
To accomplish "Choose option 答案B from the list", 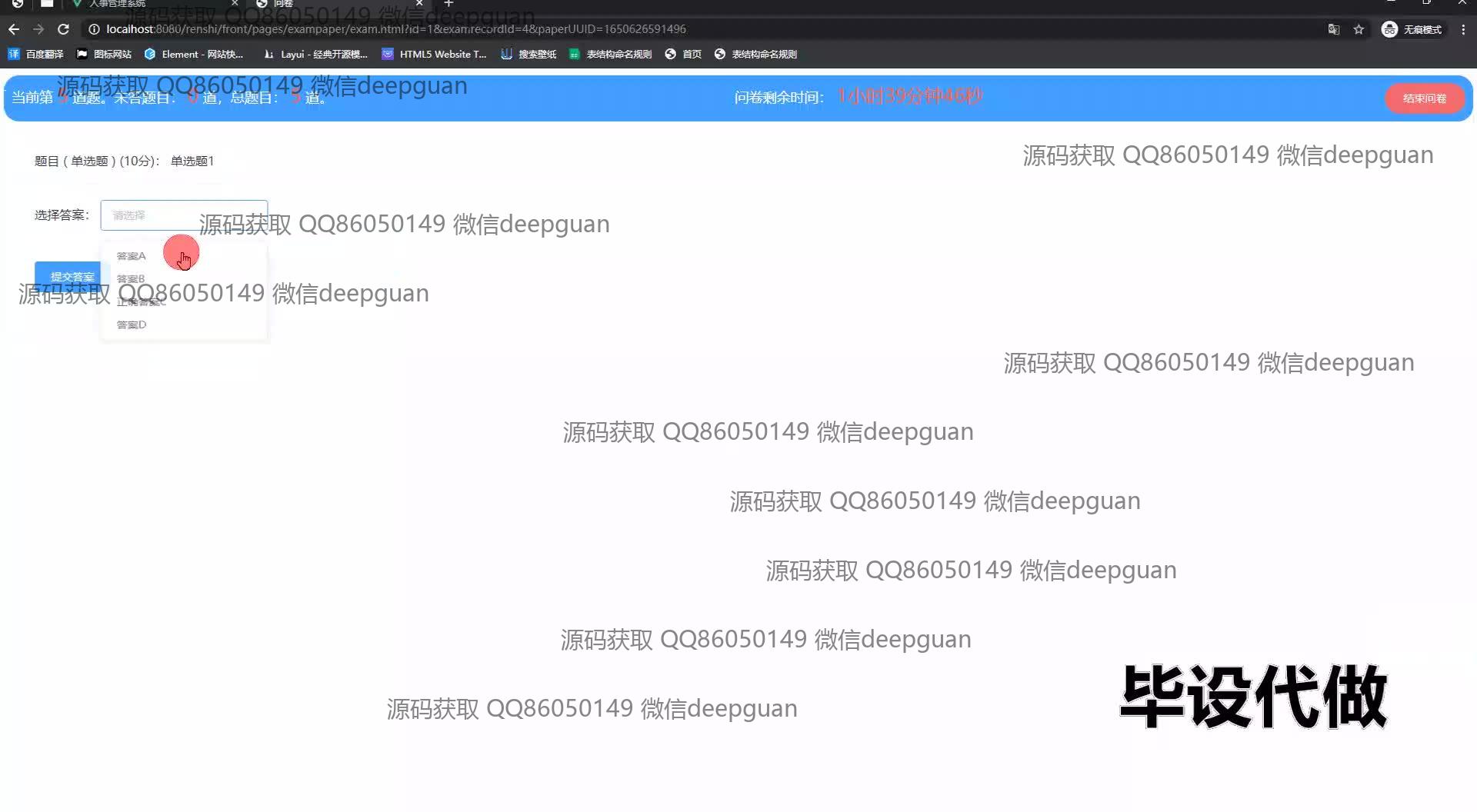I will [x=184, y=279].
